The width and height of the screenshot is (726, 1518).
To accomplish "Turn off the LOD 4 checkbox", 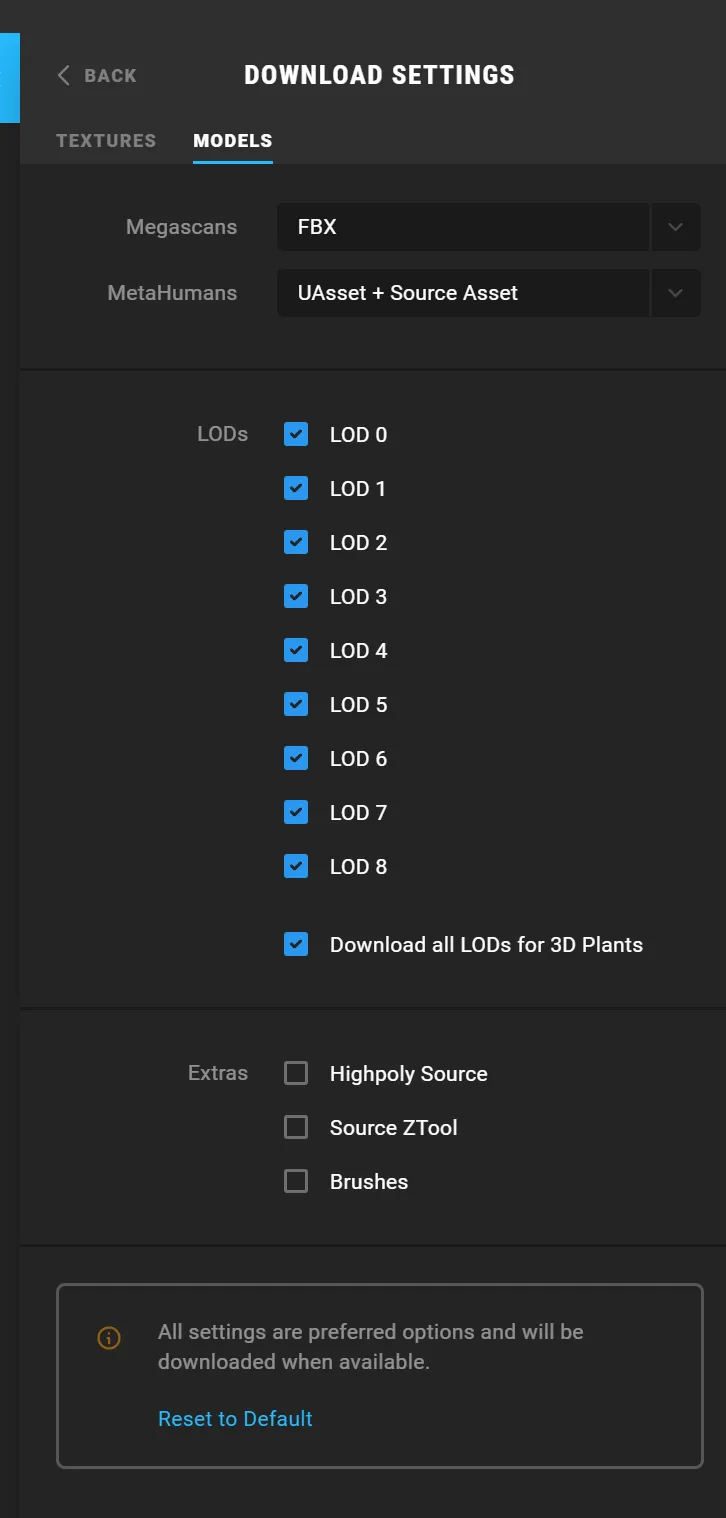I will click(x=296, y=650).
